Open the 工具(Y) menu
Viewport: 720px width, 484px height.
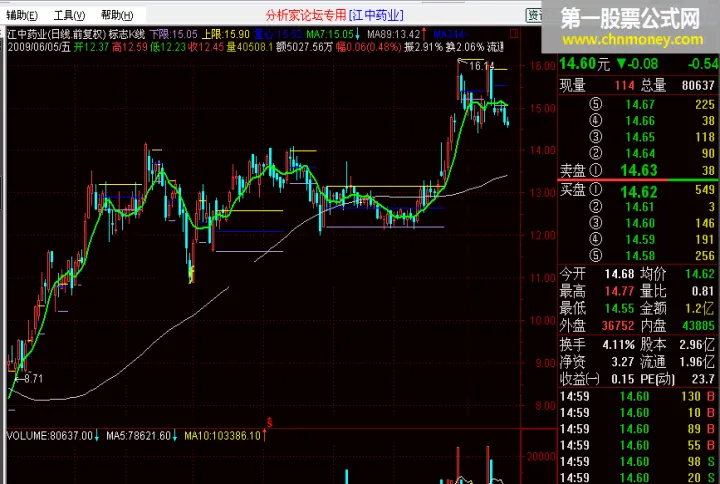pos(68,16)
